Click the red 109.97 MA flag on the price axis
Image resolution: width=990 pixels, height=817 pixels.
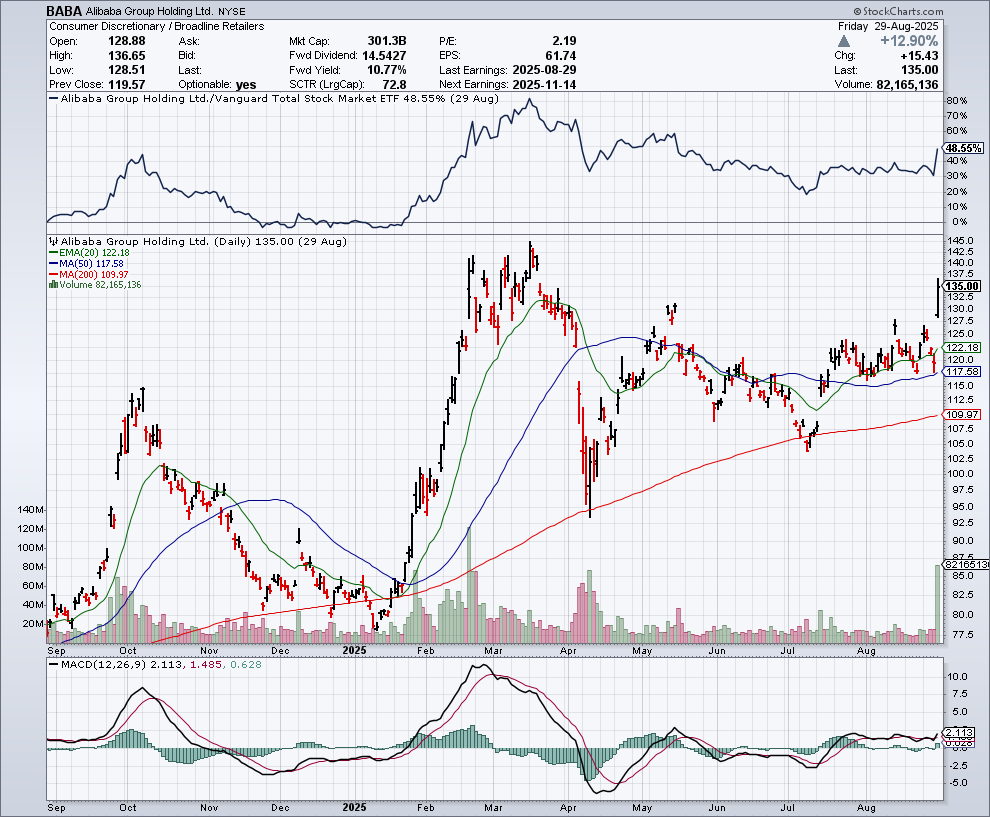962,414
